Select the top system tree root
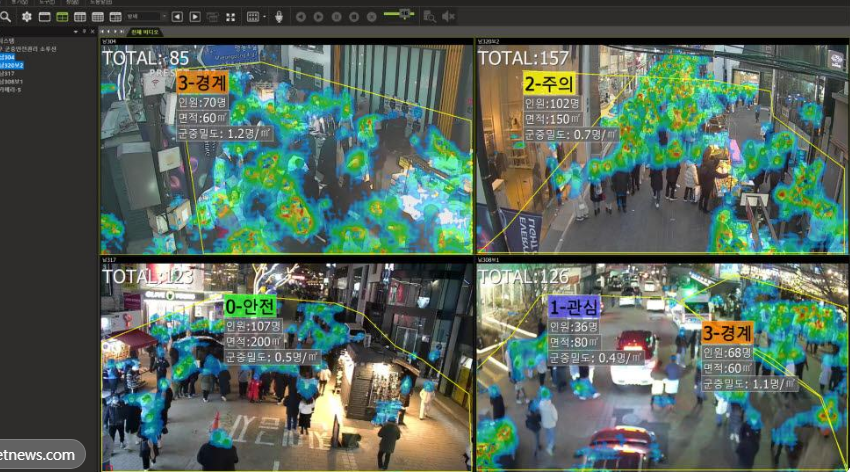 coord(7,41)
